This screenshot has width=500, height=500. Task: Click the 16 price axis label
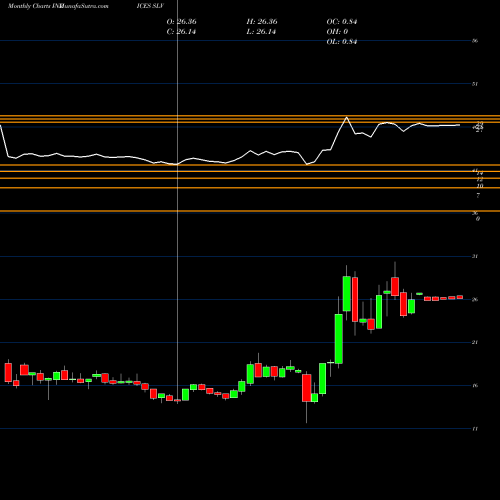pos(475,385)
